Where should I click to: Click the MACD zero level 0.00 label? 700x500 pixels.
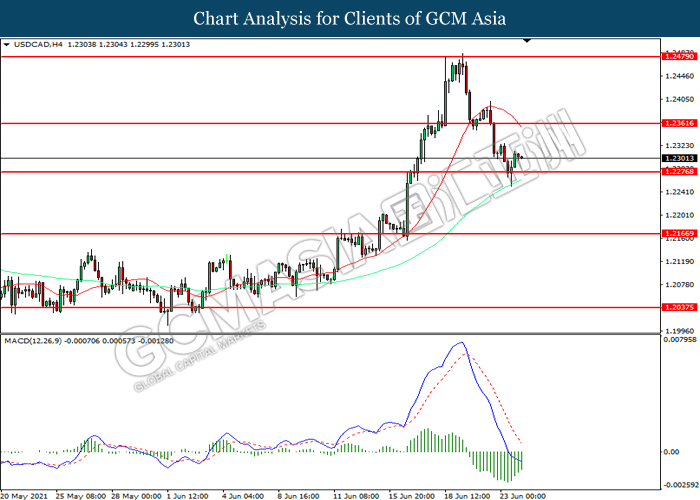pyautogui.click(x=671, y=452)
